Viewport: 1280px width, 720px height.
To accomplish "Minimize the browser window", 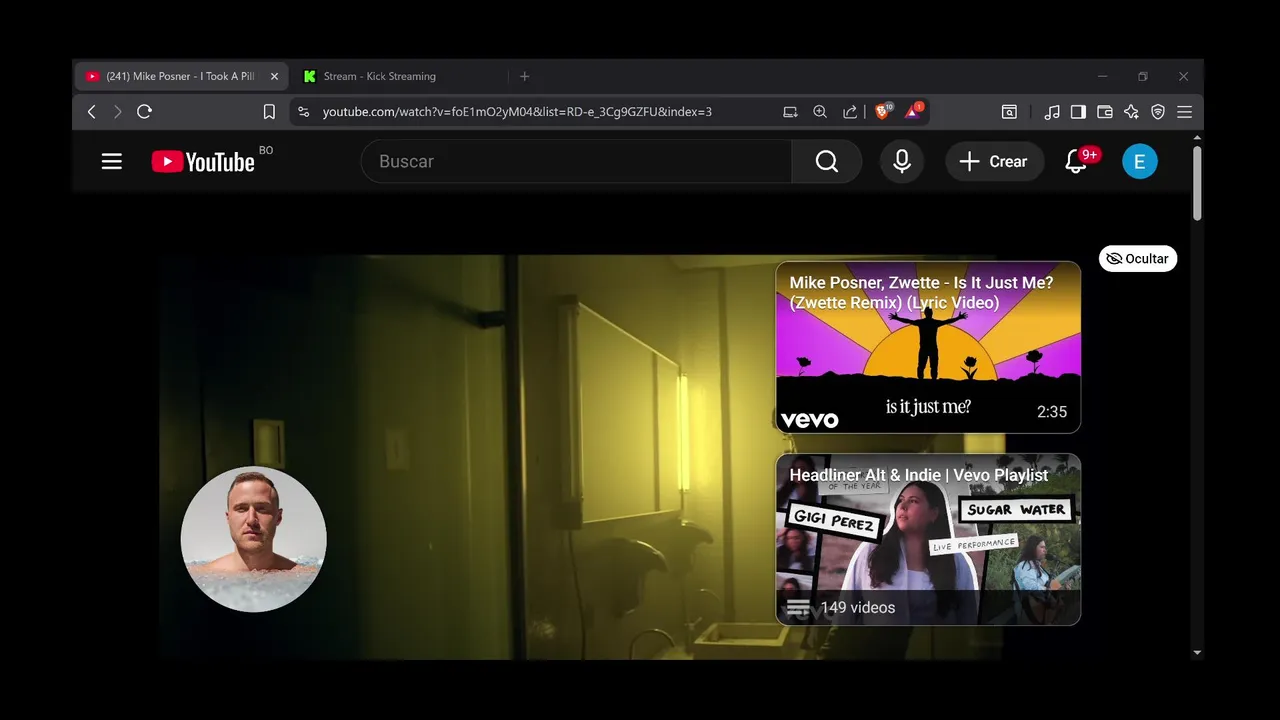I will click(1102, 76).
